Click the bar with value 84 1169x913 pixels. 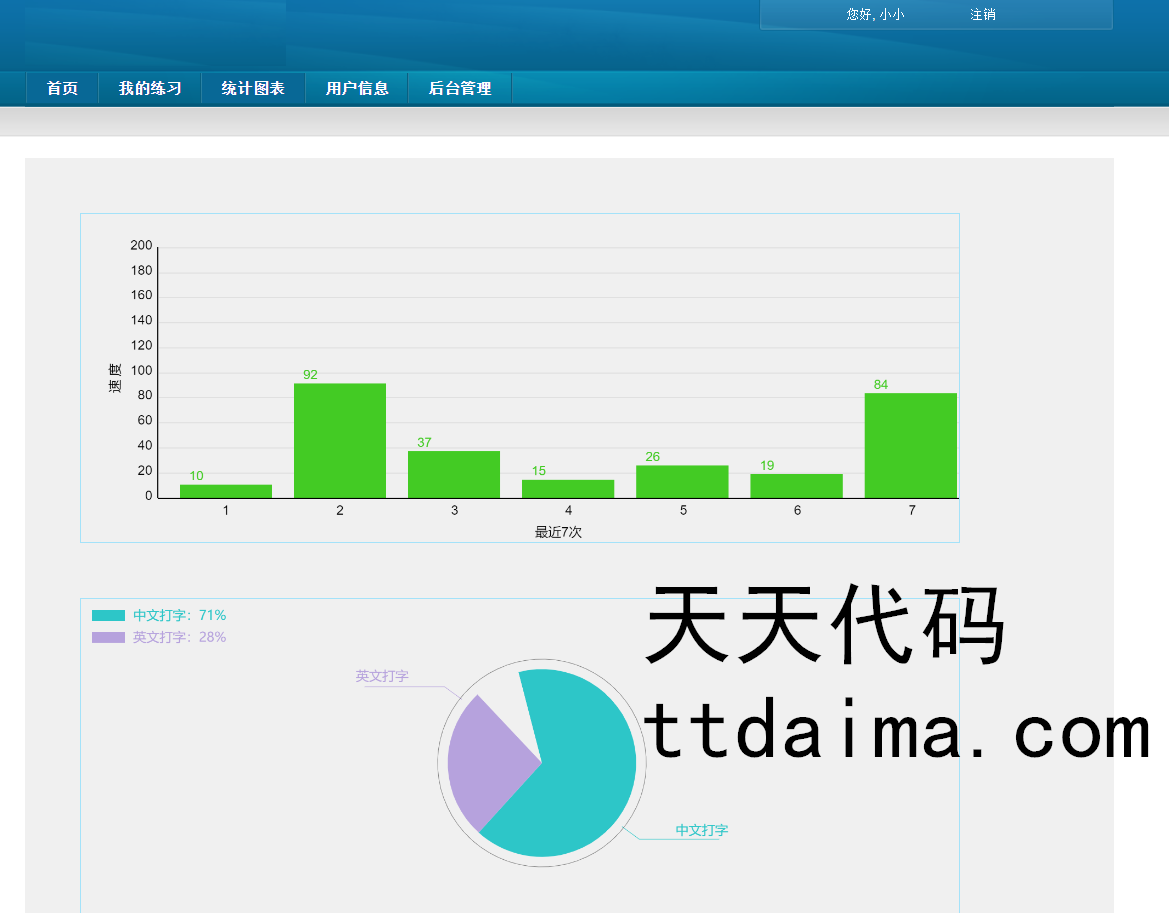(910, 445)
